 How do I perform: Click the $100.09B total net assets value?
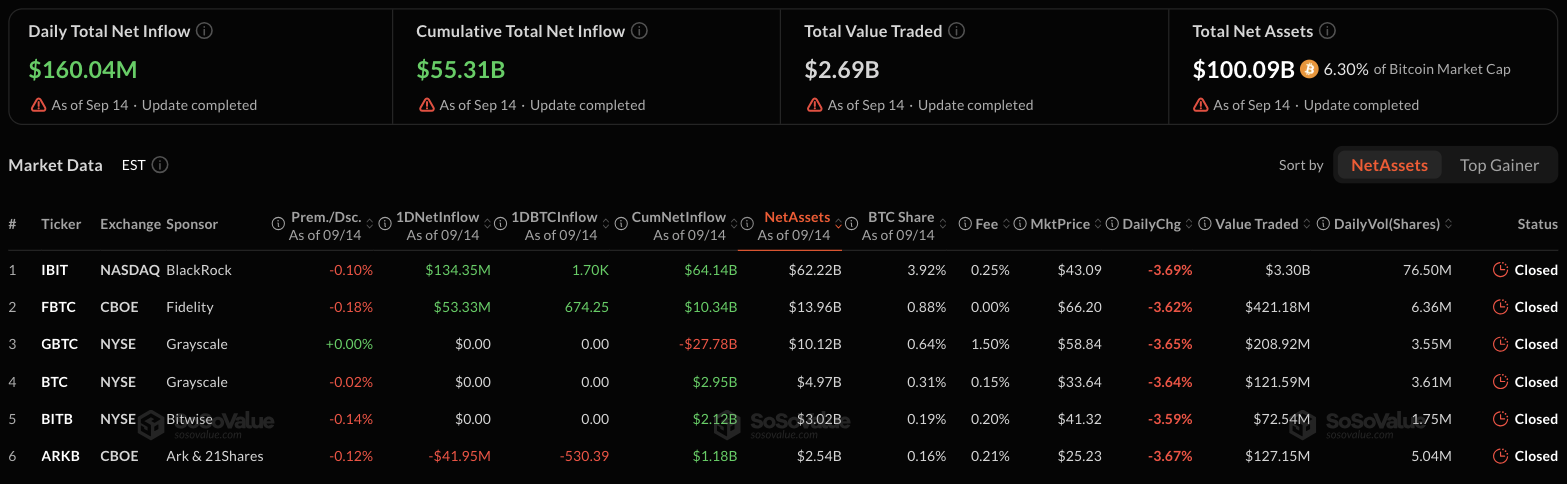point(1243,69)
